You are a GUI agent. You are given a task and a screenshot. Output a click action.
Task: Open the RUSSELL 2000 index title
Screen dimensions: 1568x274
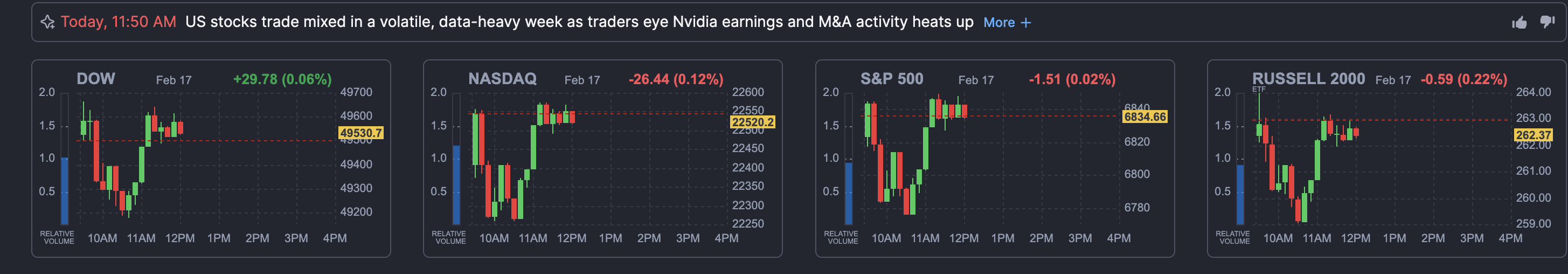(x=1308, y=79)
